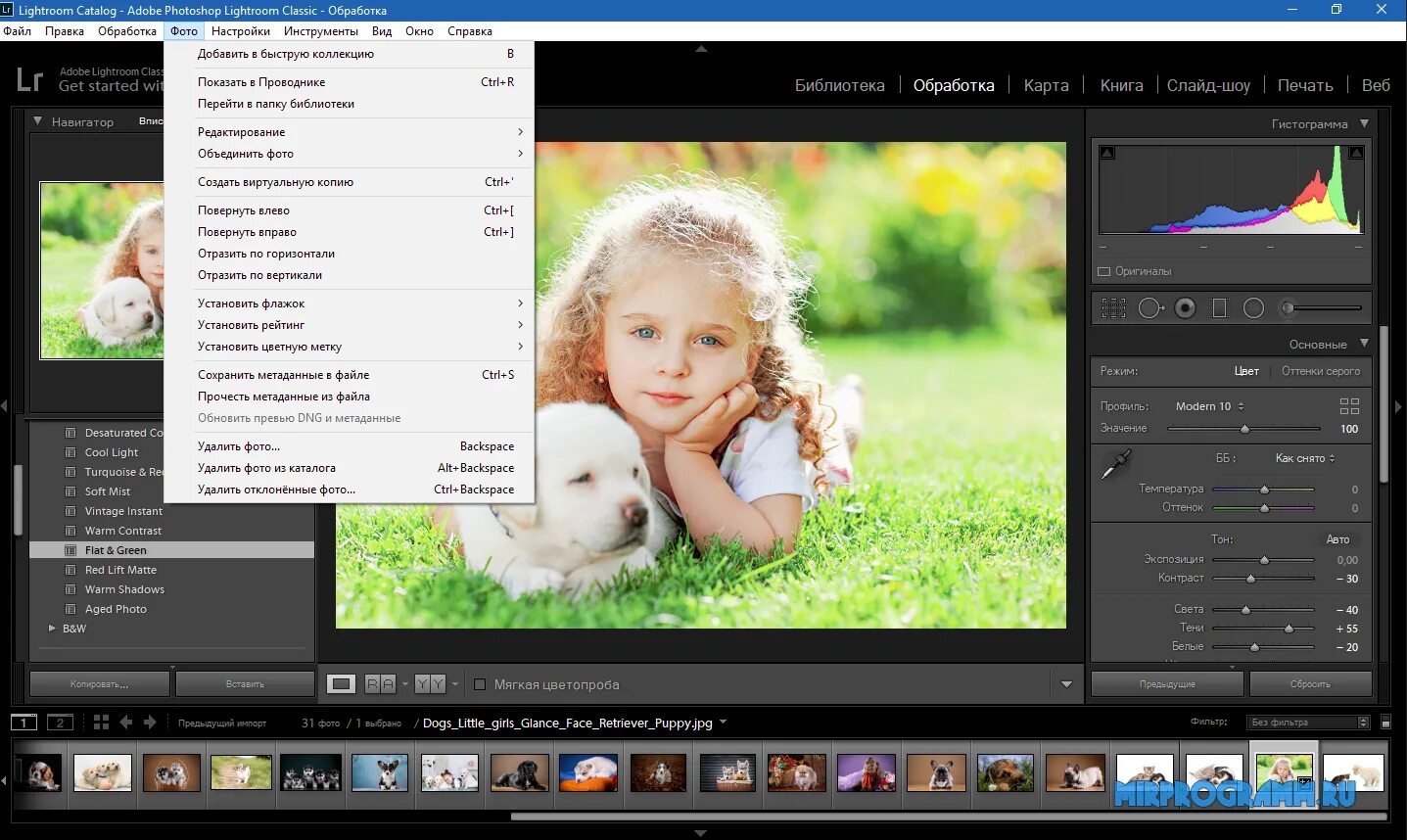
Task: Select Отразить по горизонтали
Action: (350, 254)
